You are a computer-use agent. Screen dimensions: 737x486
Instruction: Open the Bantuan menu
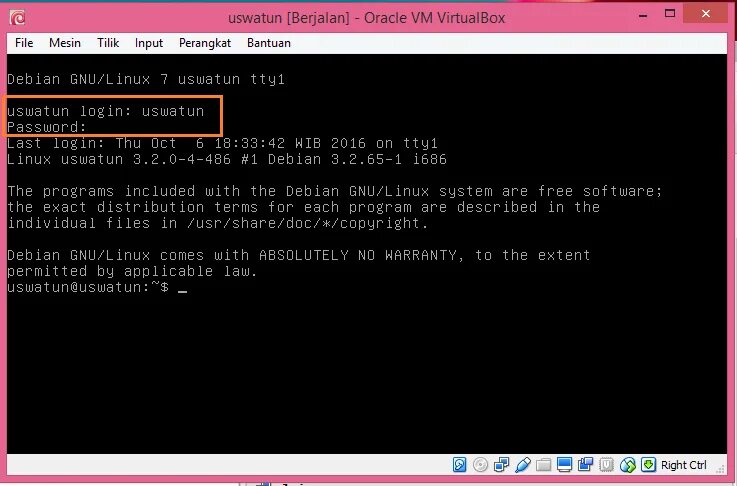point(269,43)
